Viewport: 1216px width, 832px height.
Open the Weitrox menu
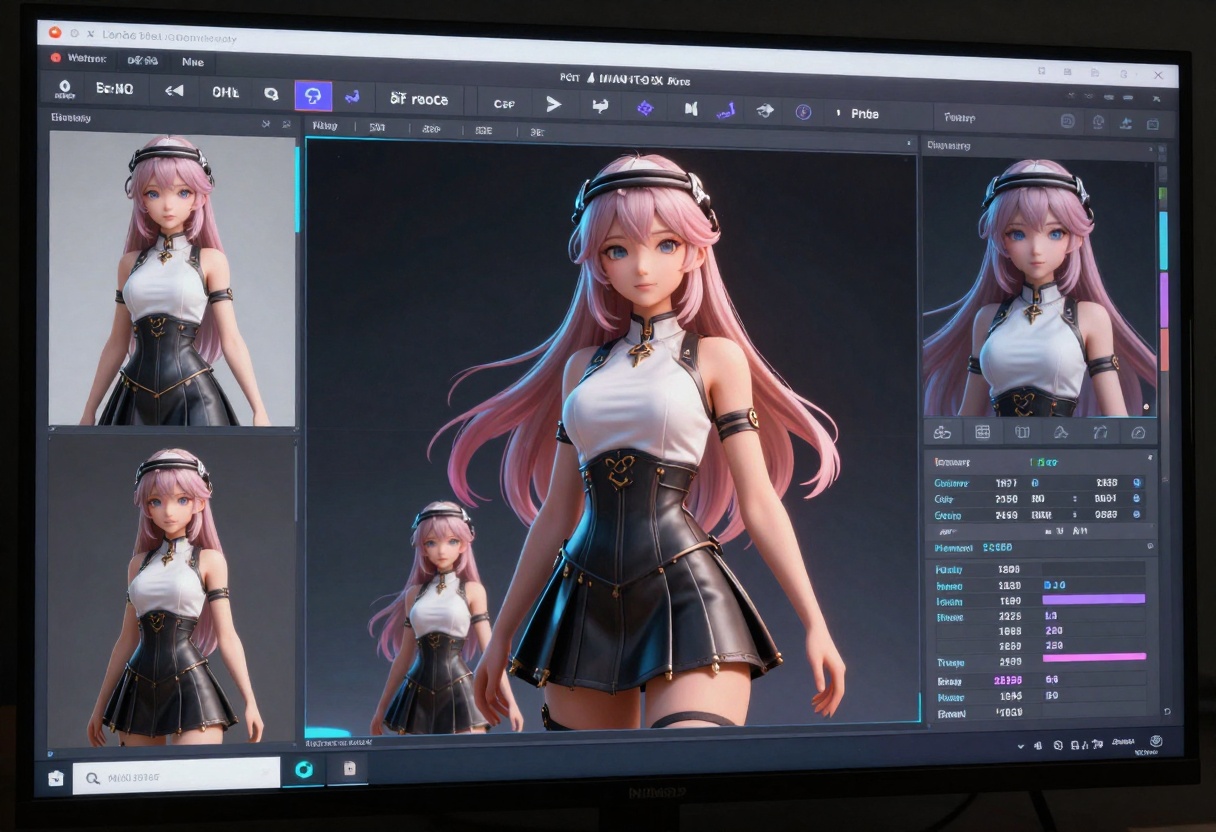pos(86,58)
